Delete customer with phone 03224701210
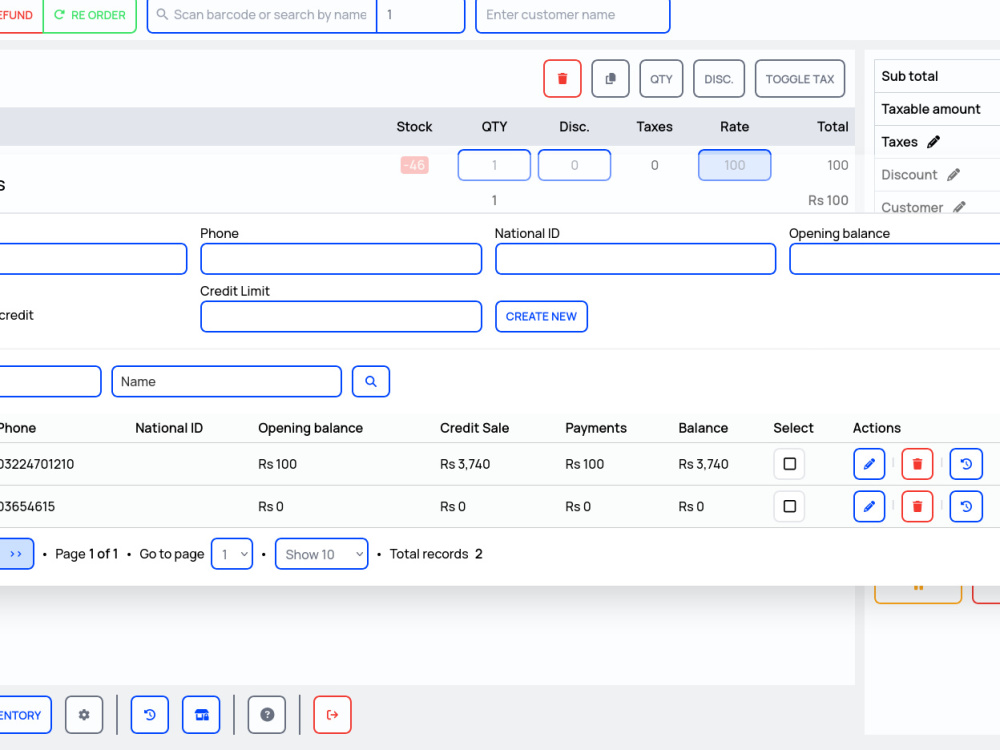1000x750 pixels. coord(917,464)
